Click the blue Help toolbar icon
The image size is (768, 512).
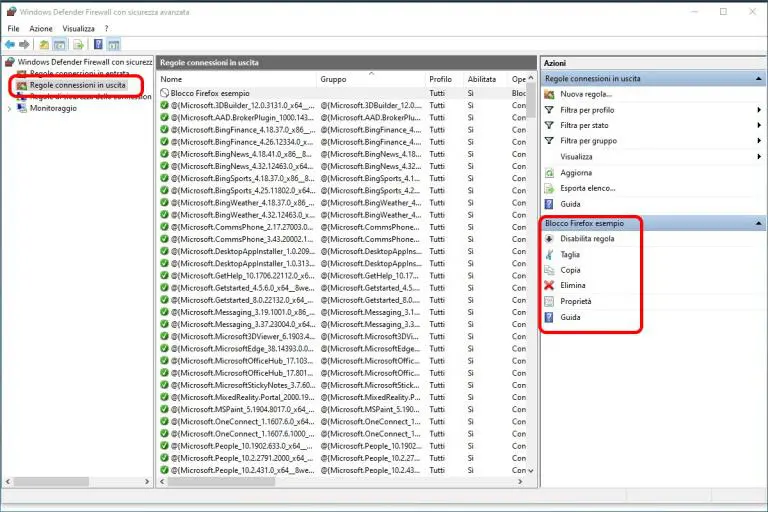pos(98,45)
